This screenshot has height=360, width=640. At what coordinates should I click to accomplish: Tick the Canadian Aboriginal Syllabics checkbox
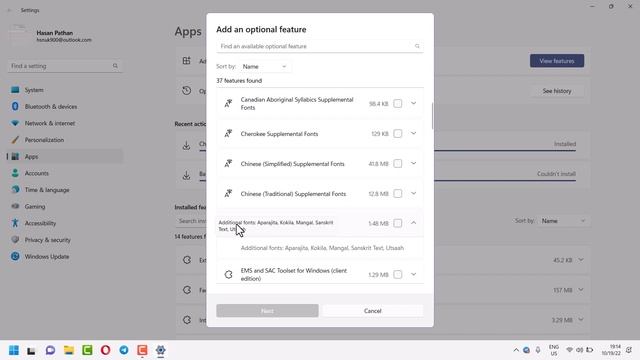(398, 104)
